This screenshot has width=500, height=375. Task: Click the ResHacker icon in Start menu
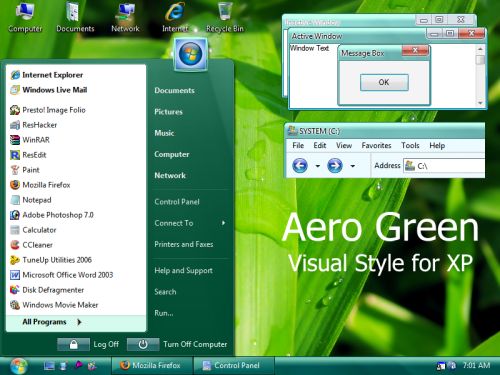[15, 125]
